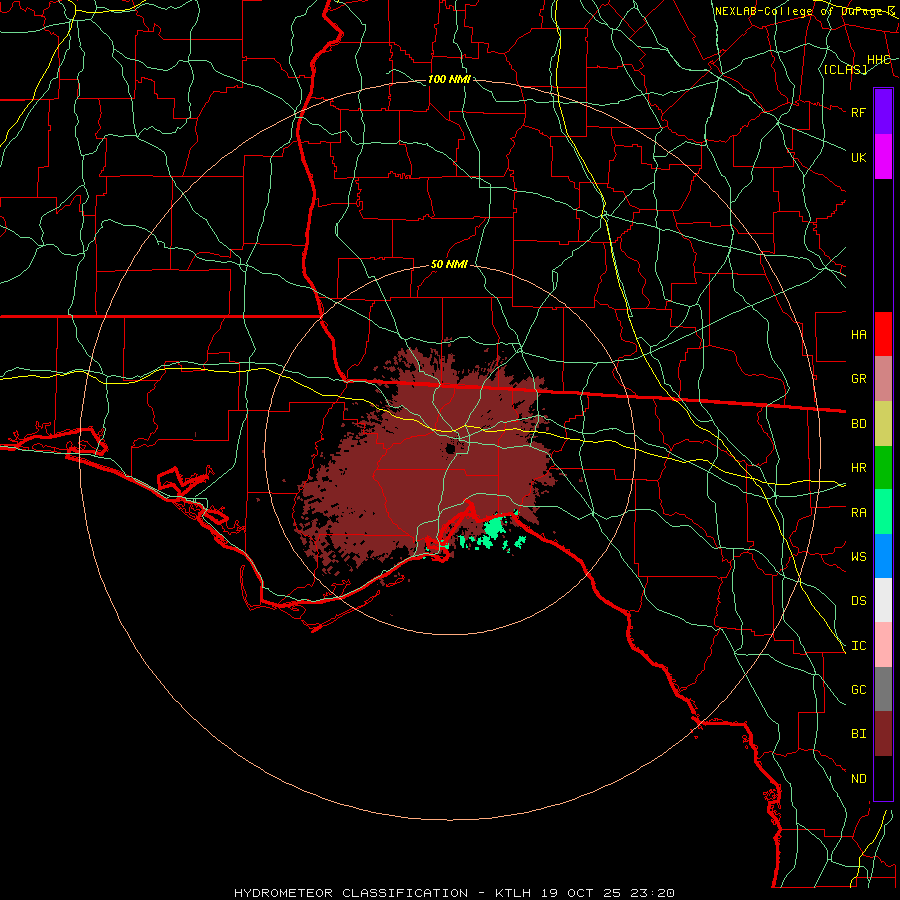Click the GC legend label
Viewport: 900px width, 900px height.
[859, 690]
